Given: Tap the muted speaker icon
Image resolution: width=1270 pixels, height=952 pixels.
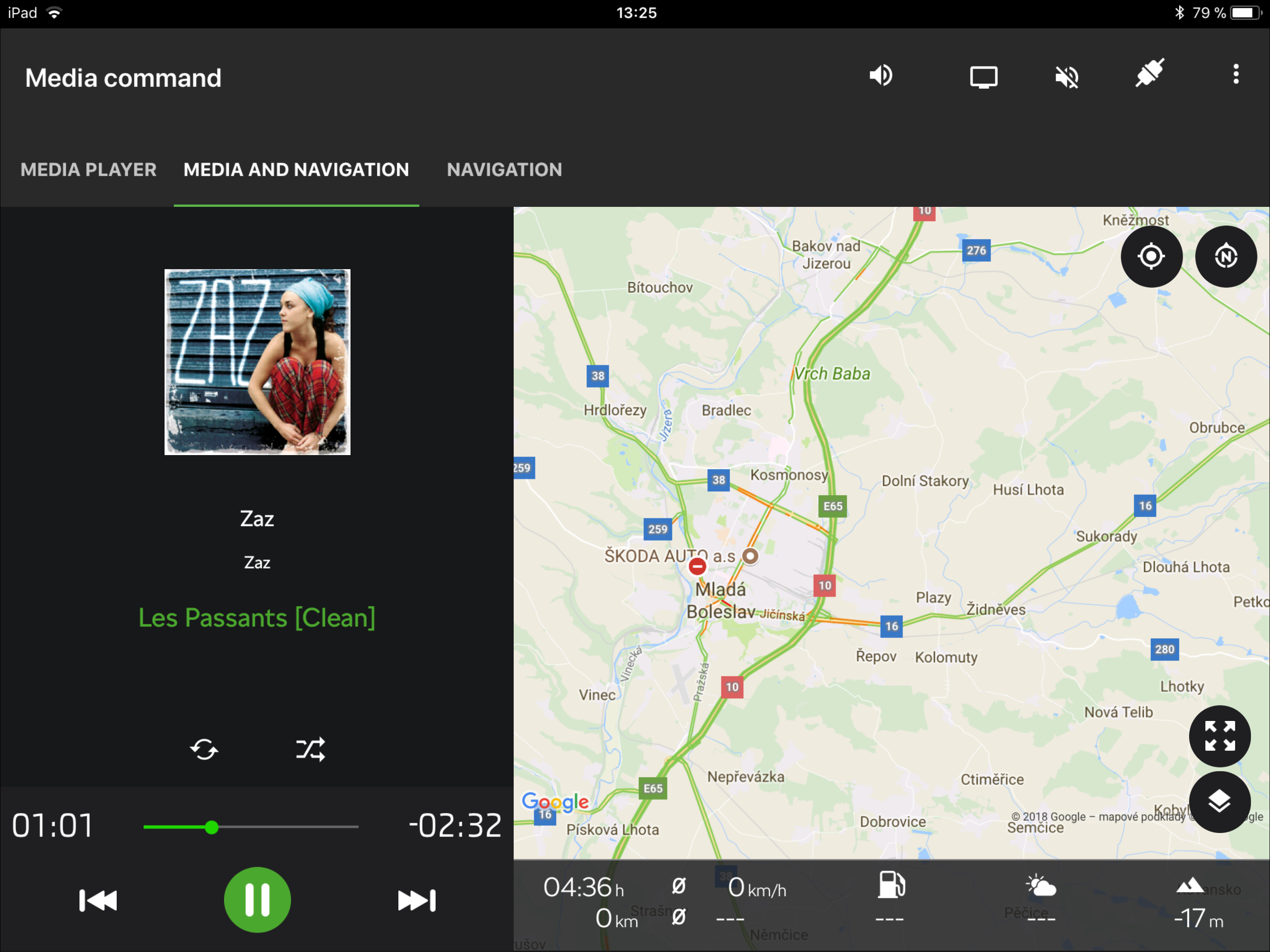Looking at the screenshot, I should (1067, 76).
